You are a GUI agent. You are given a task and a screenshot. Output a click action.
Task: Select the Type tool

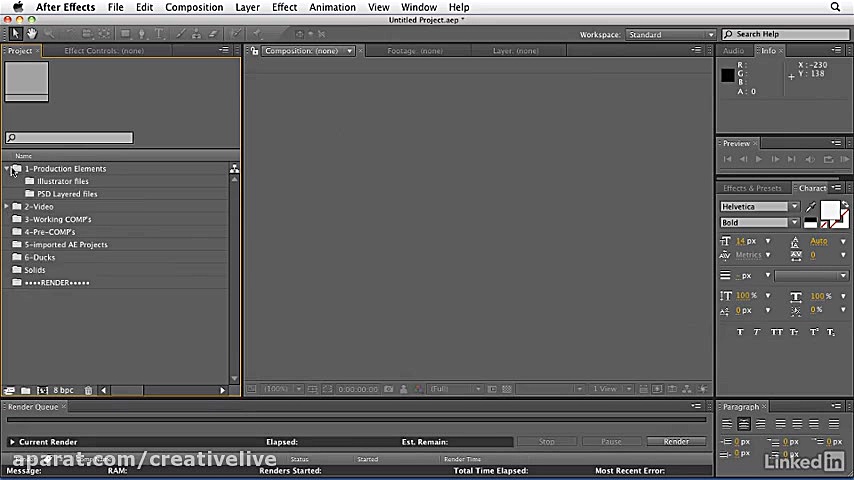click(159, 34)
